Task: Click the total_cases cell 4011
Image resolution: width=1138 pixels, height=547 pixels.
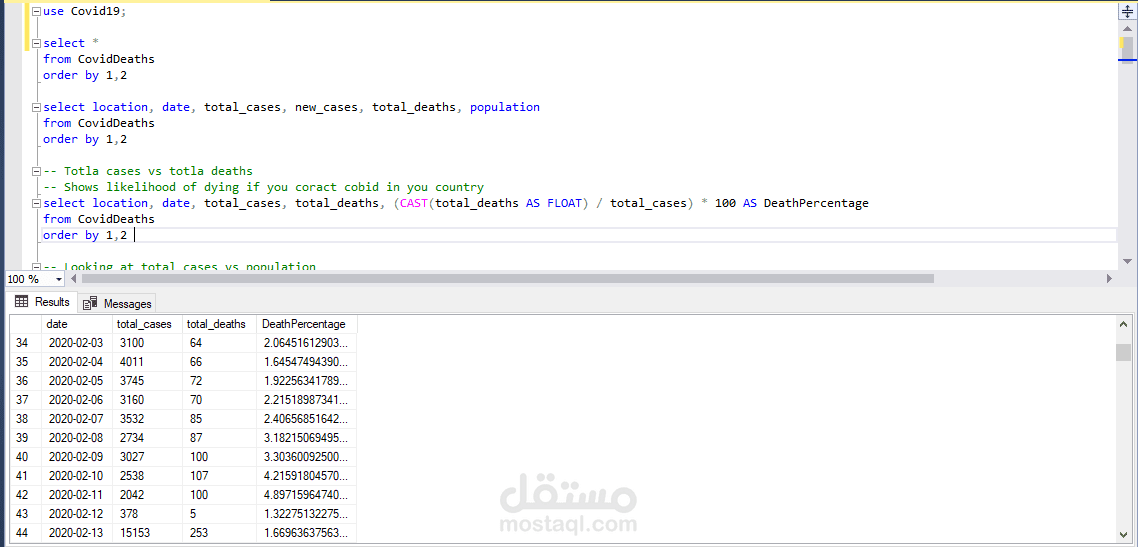Action: pos(147,361)
